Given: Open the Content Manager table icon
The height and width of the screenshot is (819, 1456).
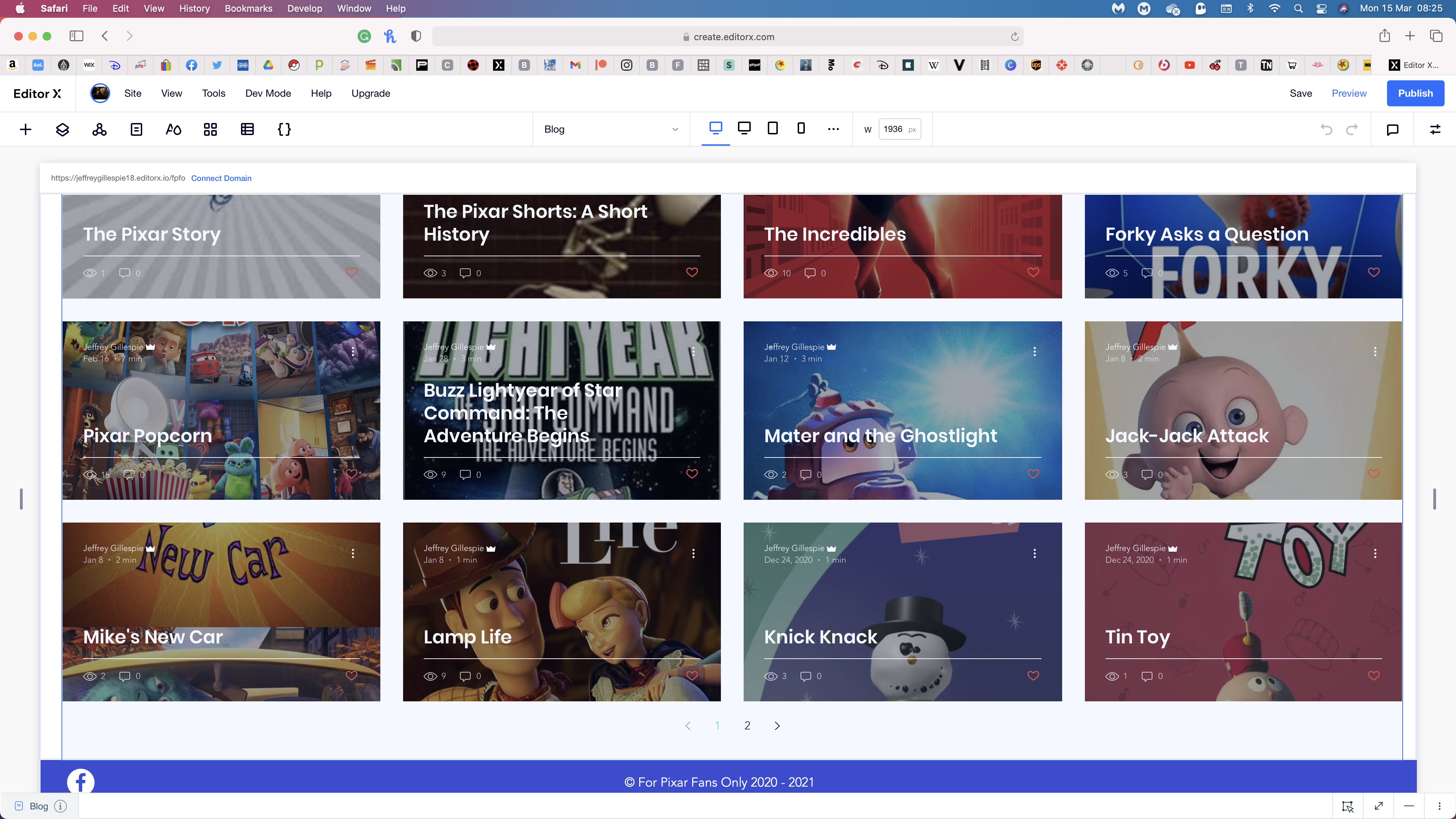Looking at the screenshot, I should pos(247,129).
